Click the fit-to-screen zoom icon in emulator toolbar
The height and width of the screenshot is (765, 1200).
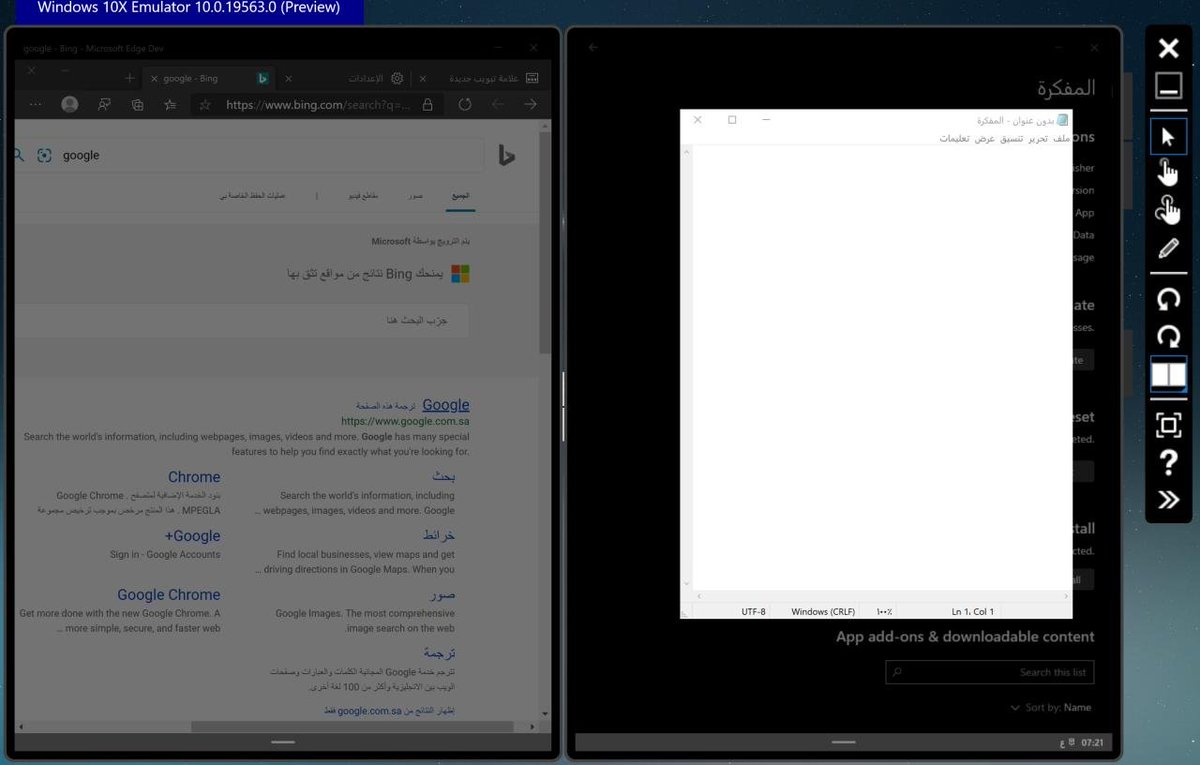(1168, 425)
